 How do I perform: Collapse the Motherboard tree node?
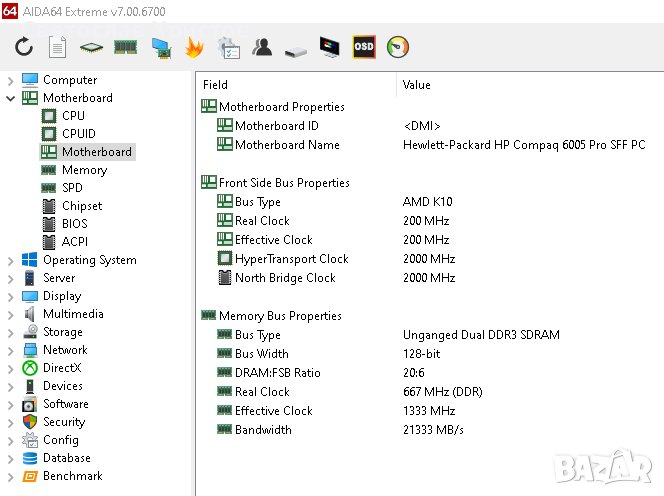tap(11, 98)
